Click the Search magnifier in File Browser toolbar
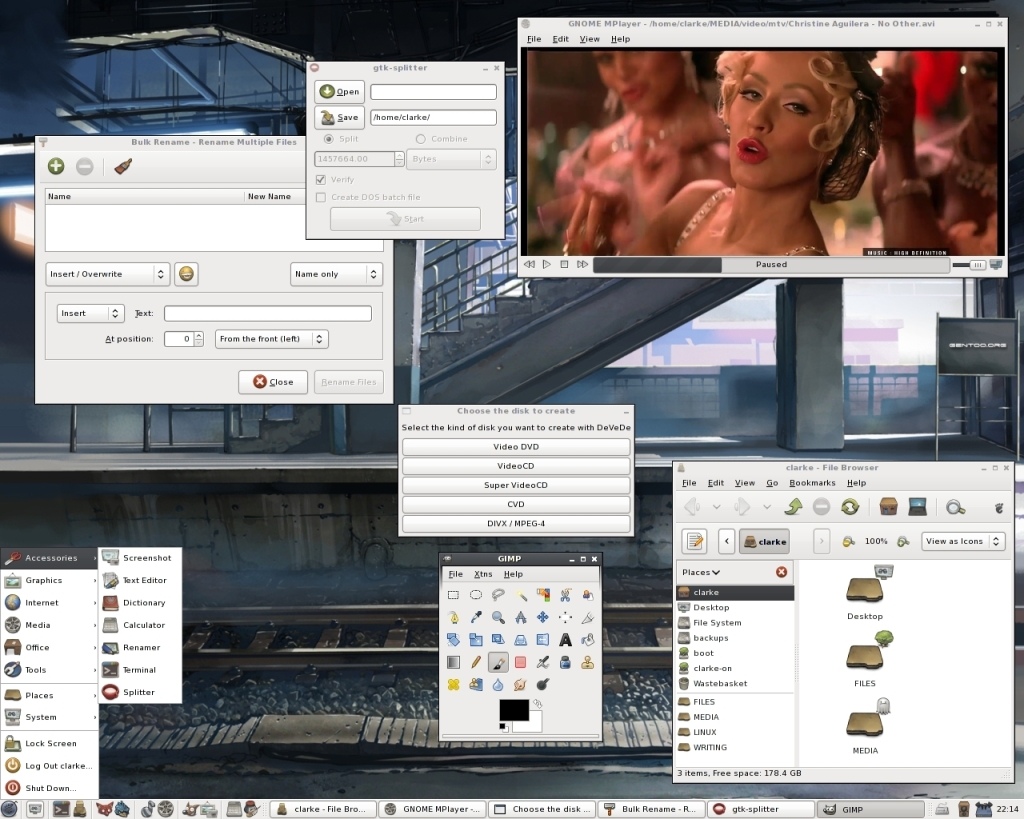The width and height of the screenshot is (1024, 819). pos(955,506)
